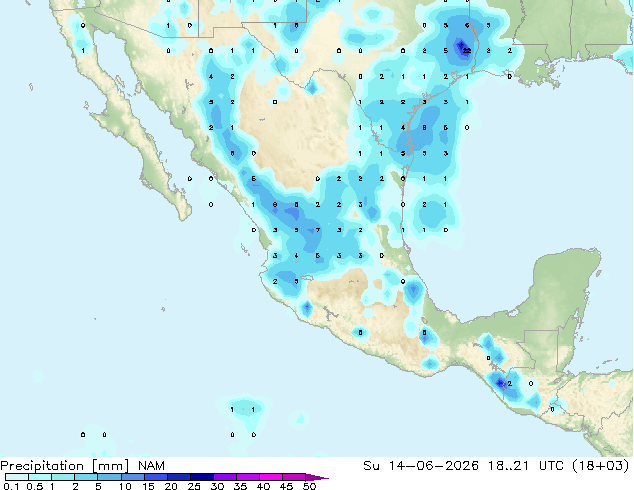
Task: Click the 0.1–0.5 mm legend color swatch
Action: (17, 477)
